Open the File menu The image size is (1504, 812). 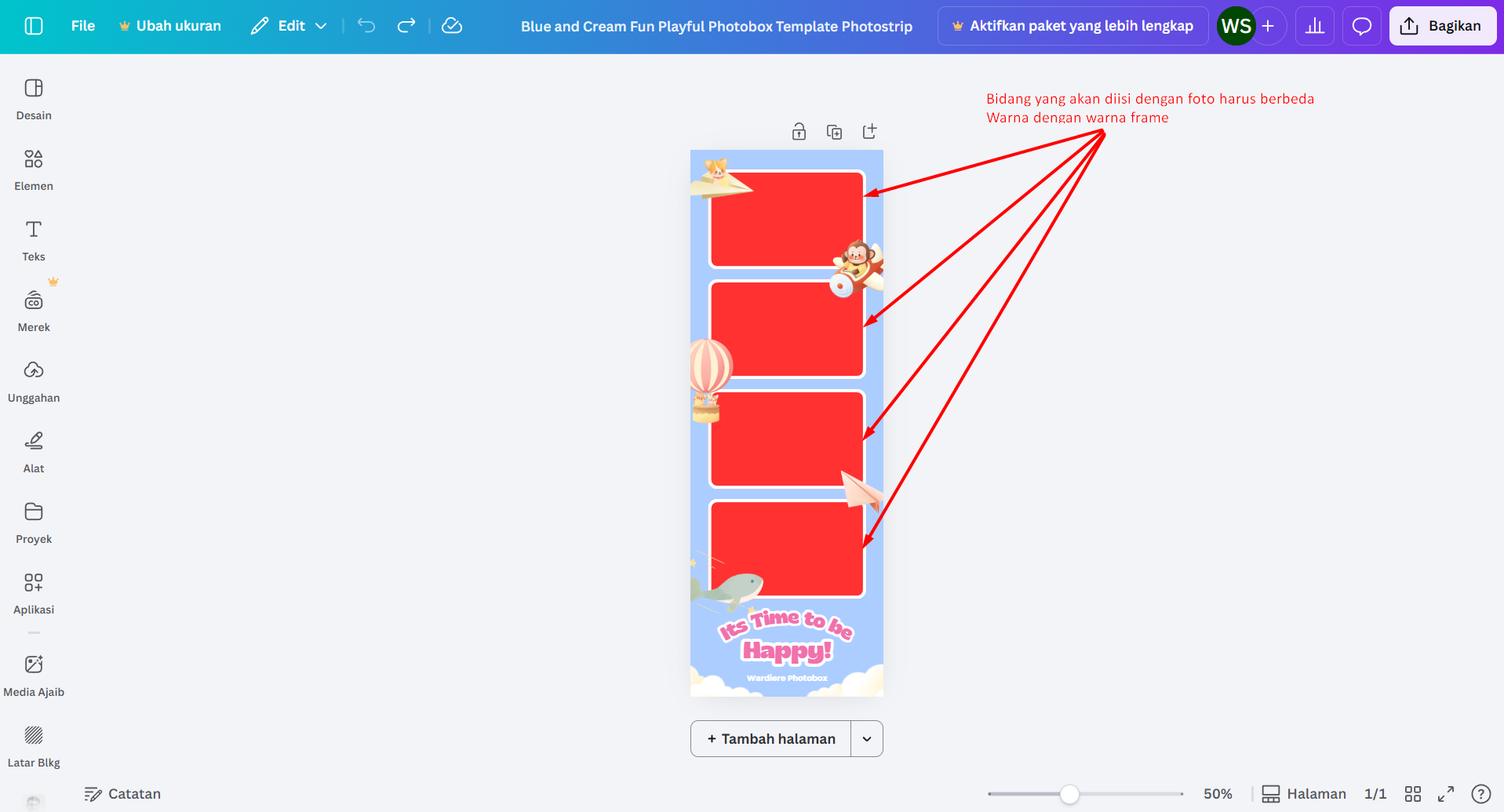(82, 26)
